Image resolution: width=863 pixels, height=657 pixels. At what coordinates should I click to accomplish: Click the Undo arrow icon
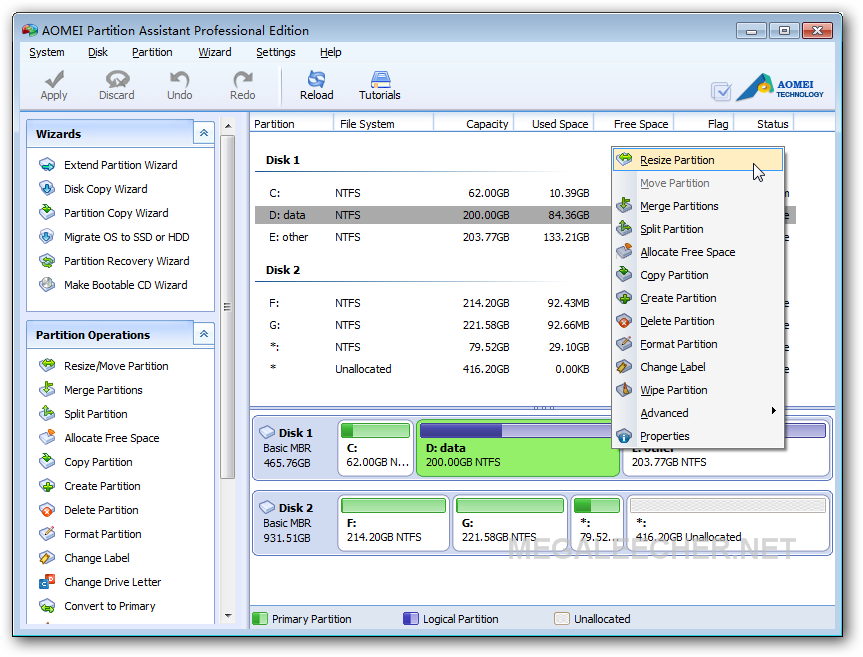click(179, 79)
